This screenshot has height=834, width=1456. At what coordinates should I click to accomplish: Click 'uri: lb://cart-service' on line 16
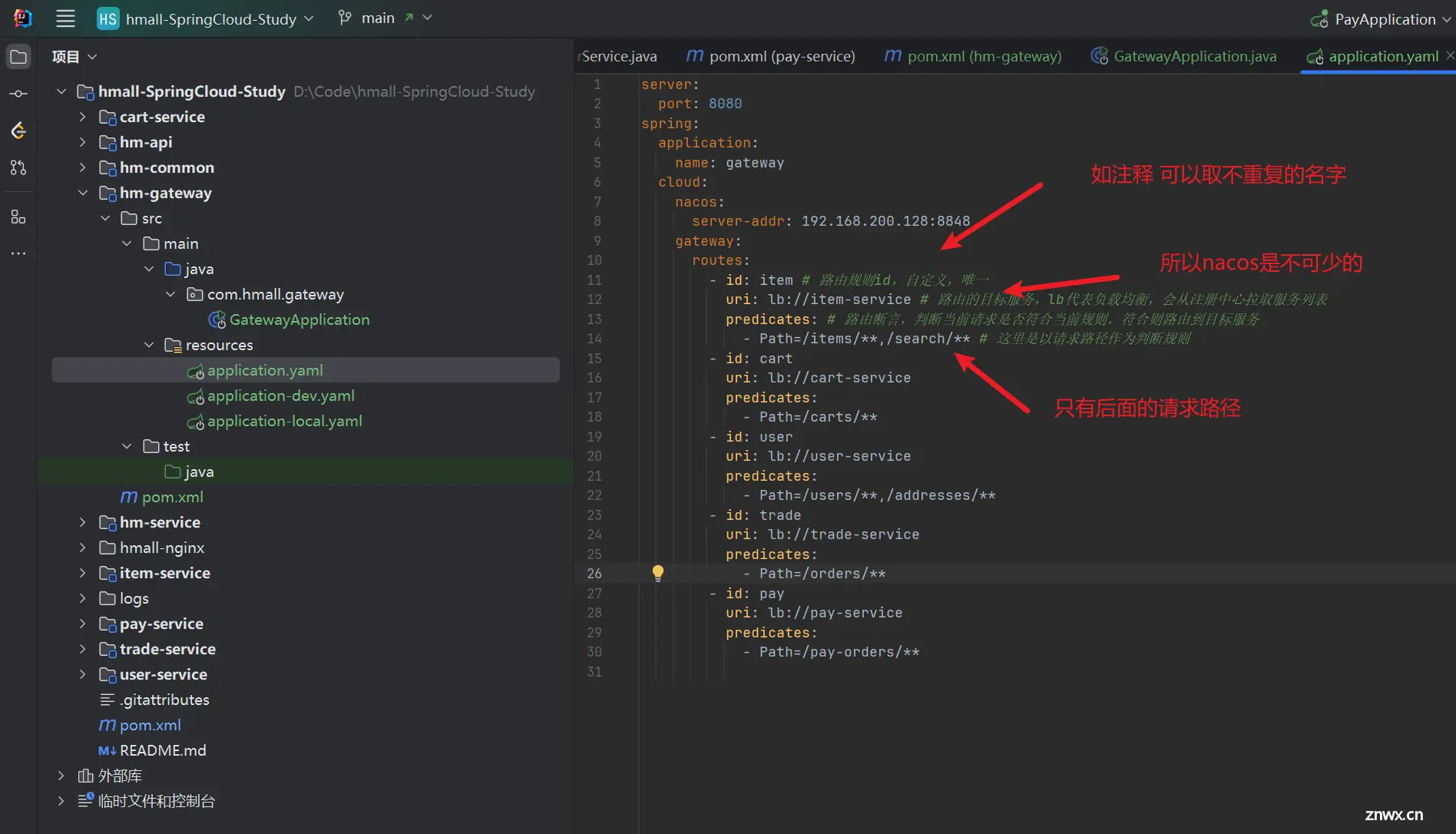(818, 378)
